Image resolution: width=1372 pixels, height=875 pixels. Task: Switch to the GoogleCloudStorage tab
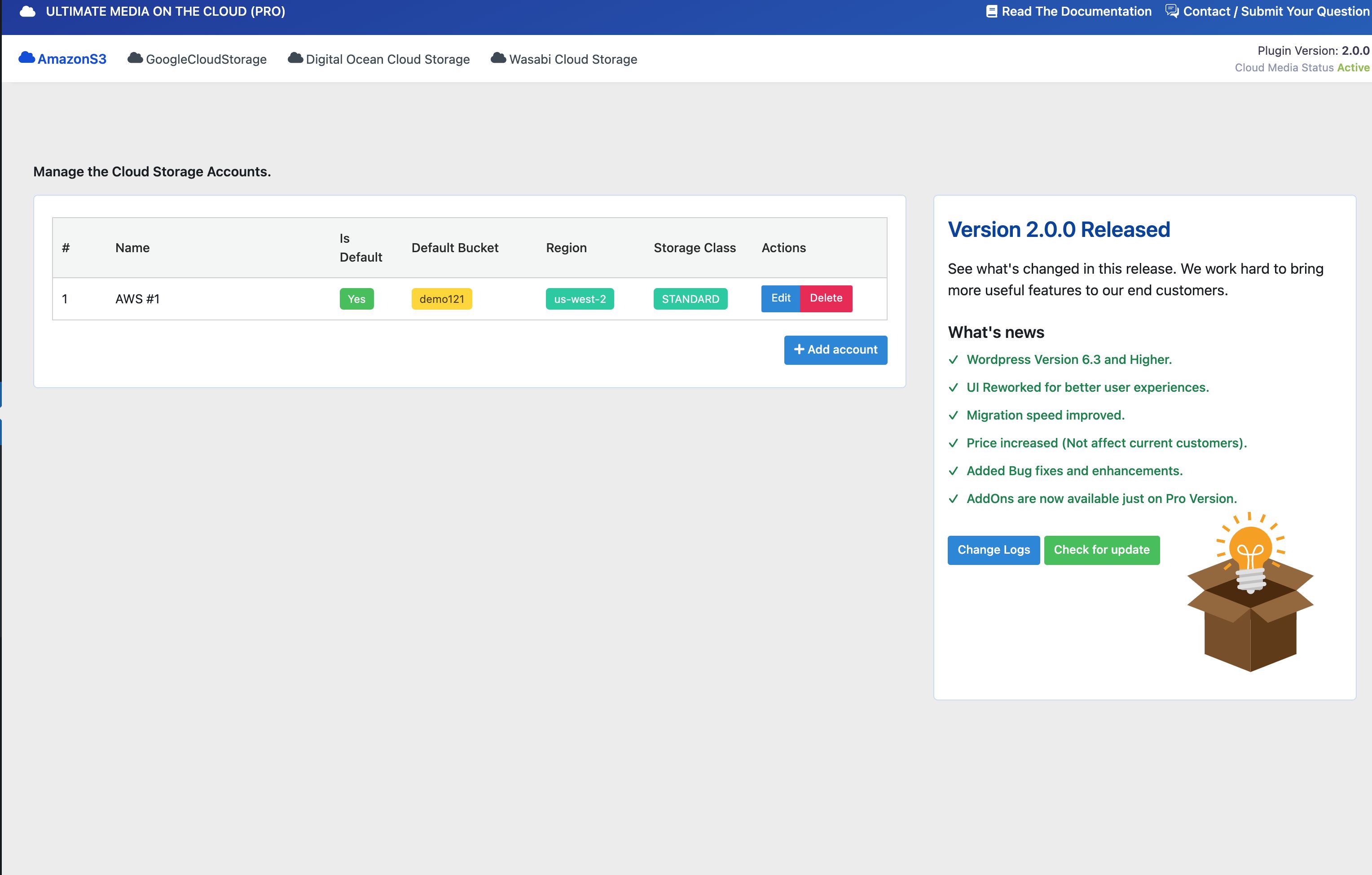point(206,59)
